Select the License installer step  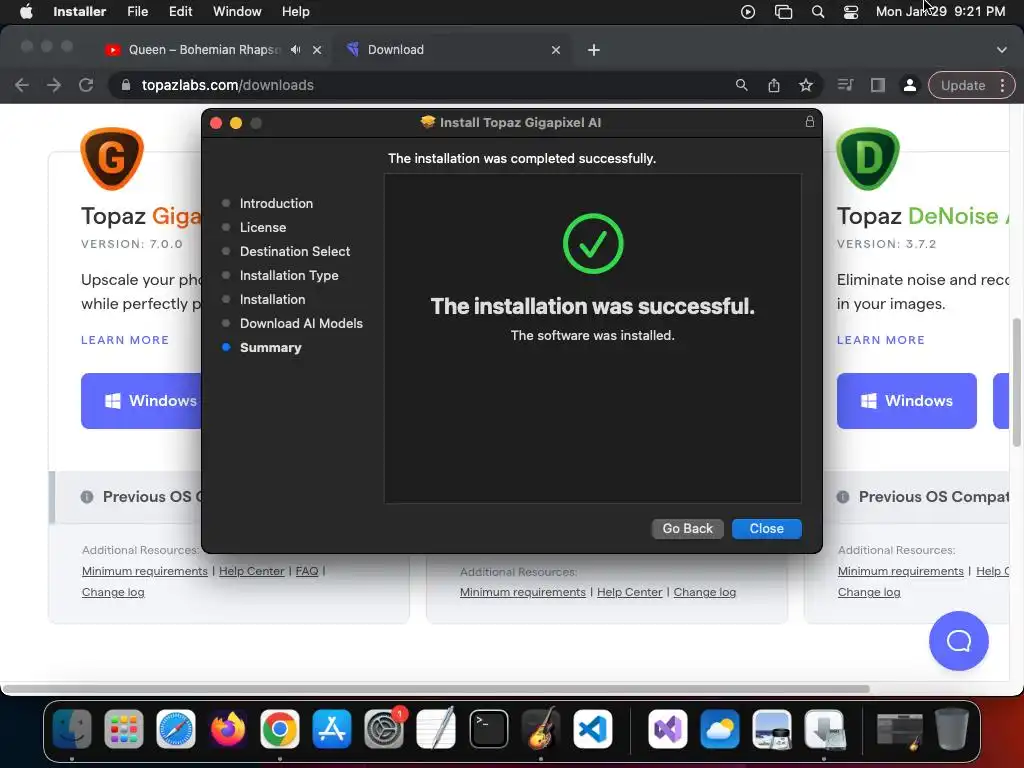(x=263, y=227)
